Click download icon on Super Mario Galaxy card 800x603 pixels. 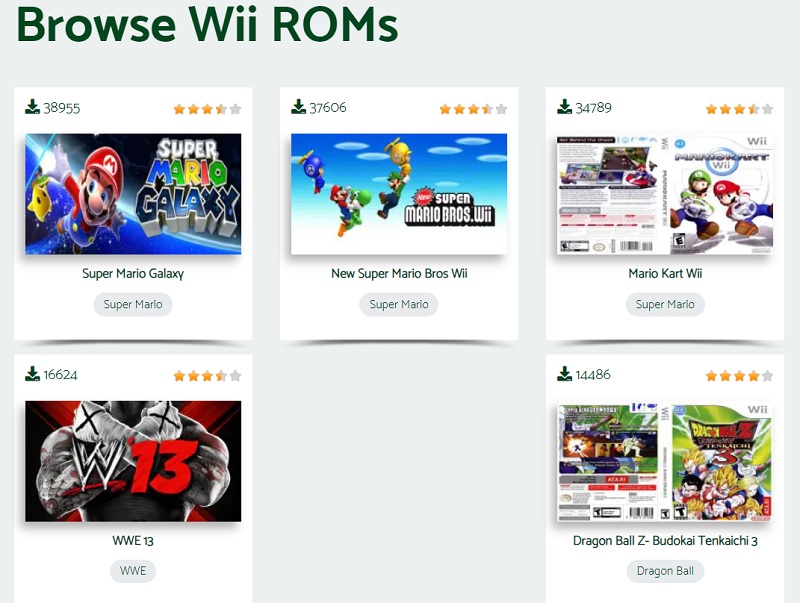click(32, 107)
